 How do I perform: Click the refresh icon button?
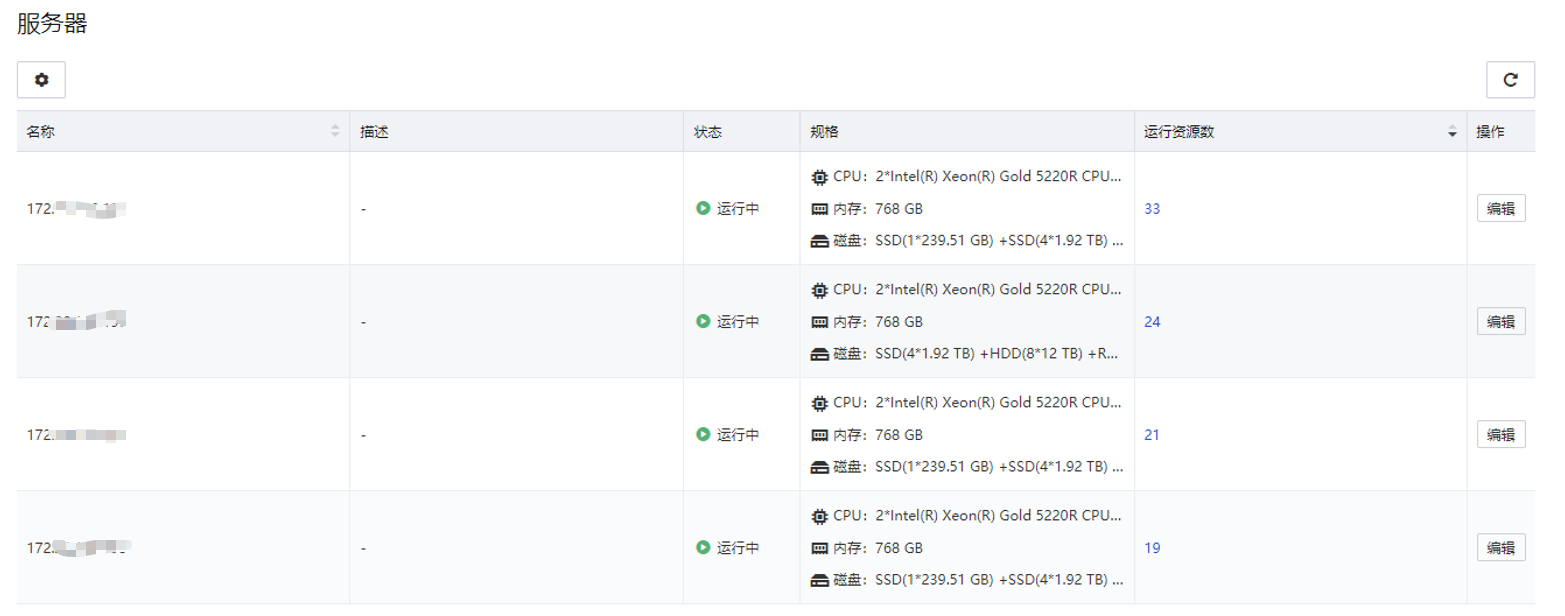[x=1510, y=80]
